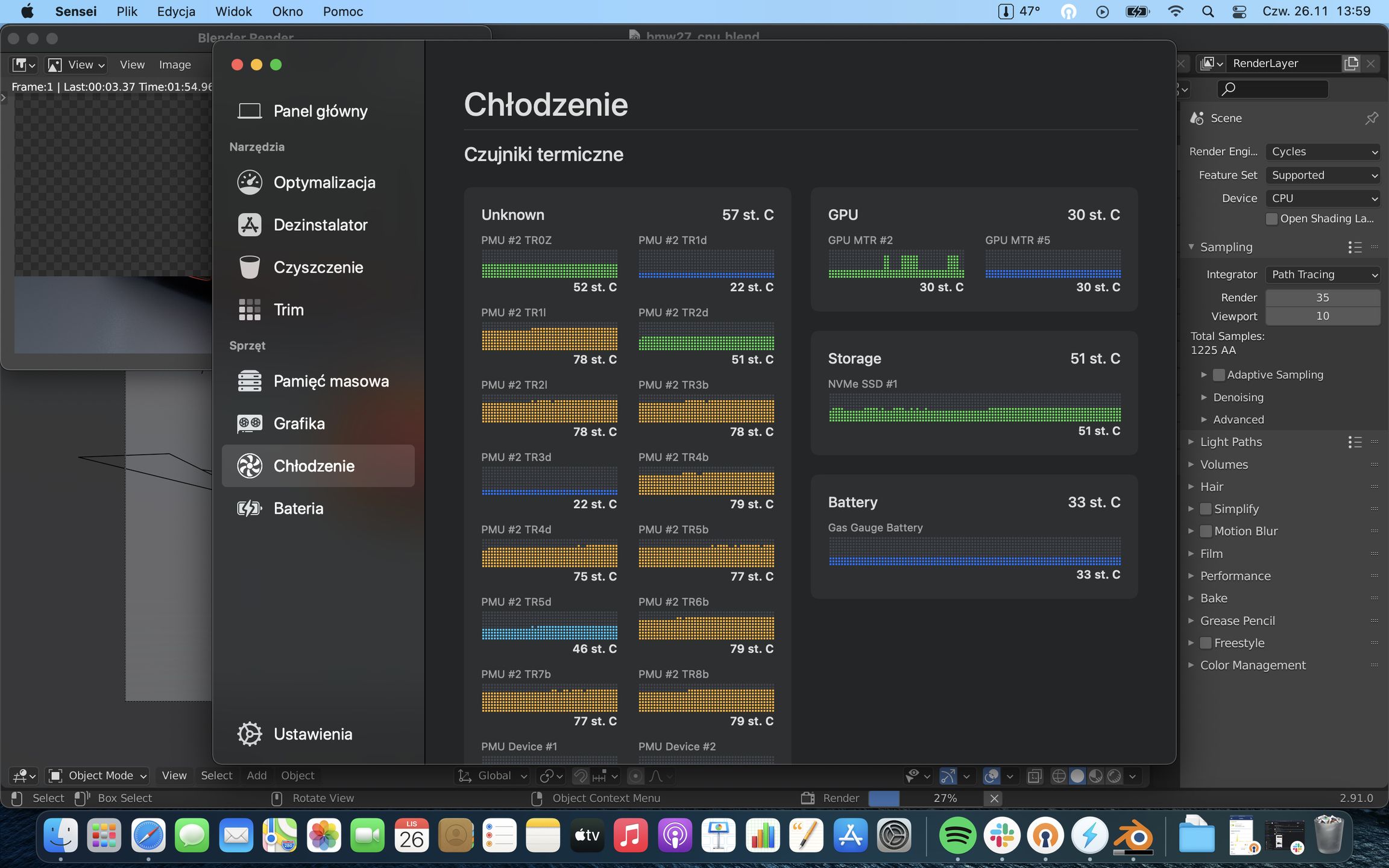Image resolution: width=1389 pixels, height=868 pixels.
Task: Open the Widok menu in menu bar
Action: (233, 11)
